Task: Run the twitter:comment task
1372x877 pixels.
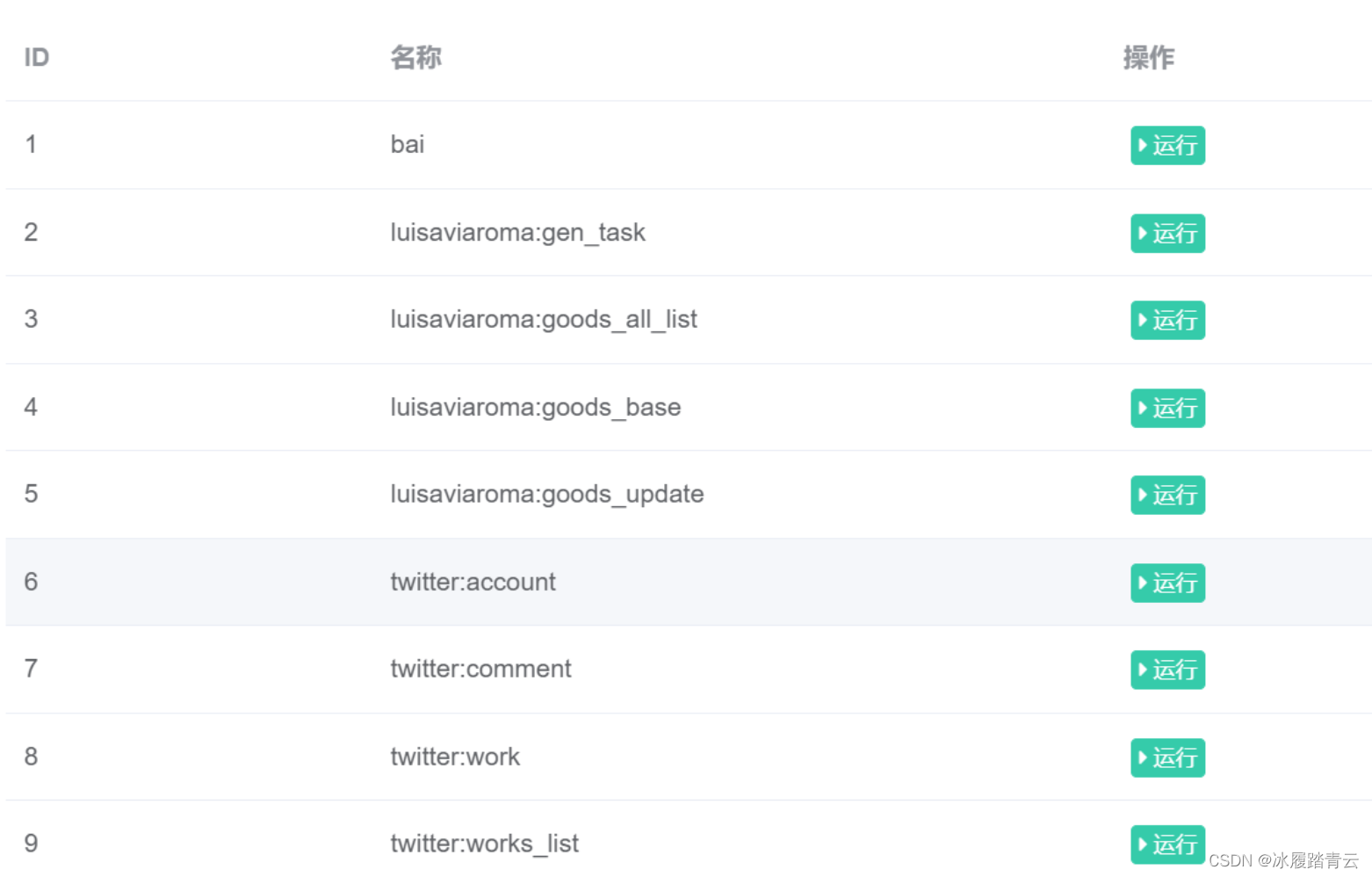Action: 1167,670
